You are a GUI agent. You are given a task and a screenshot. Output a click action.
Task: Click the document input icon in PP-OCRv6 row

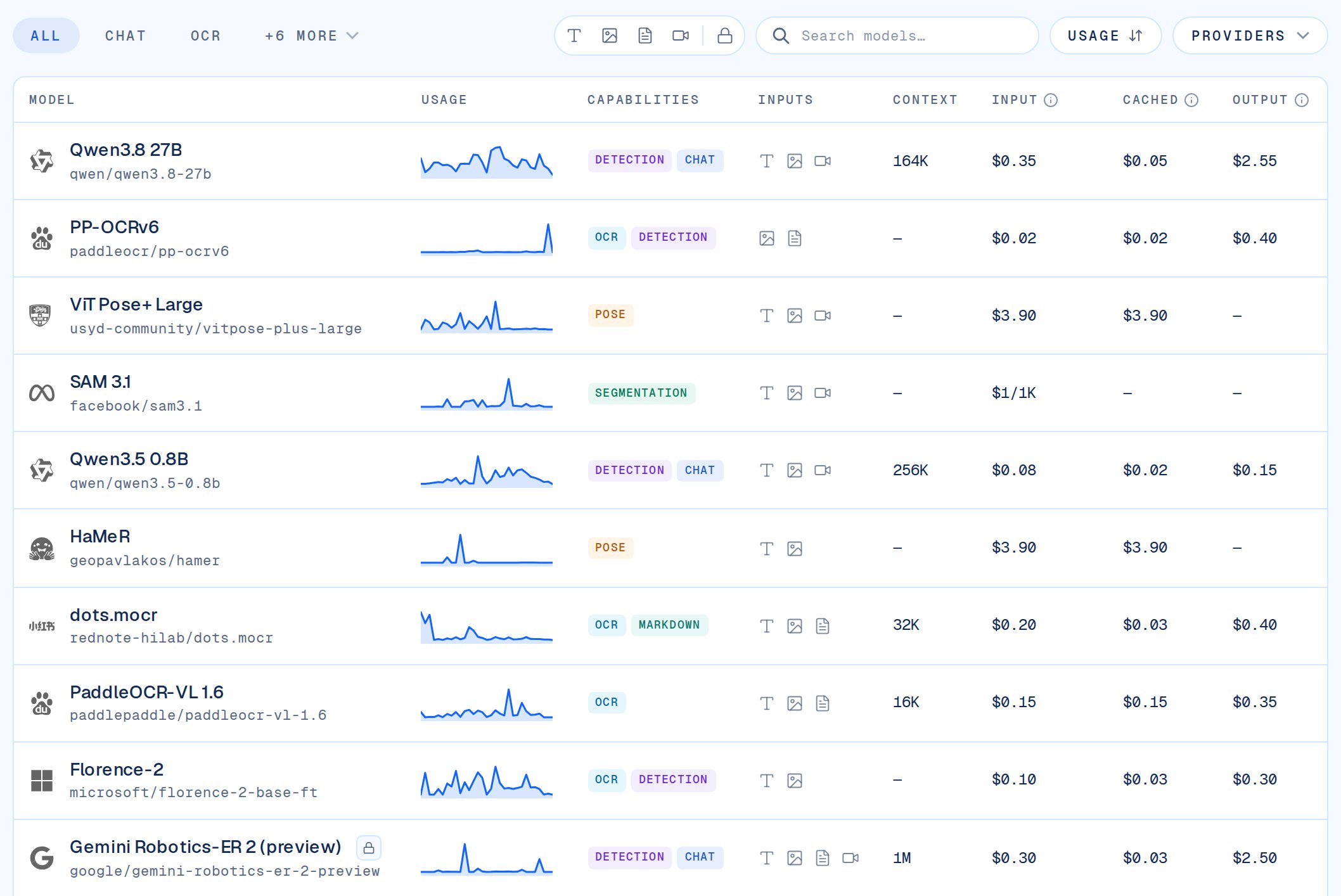click(x=795, y=238)
